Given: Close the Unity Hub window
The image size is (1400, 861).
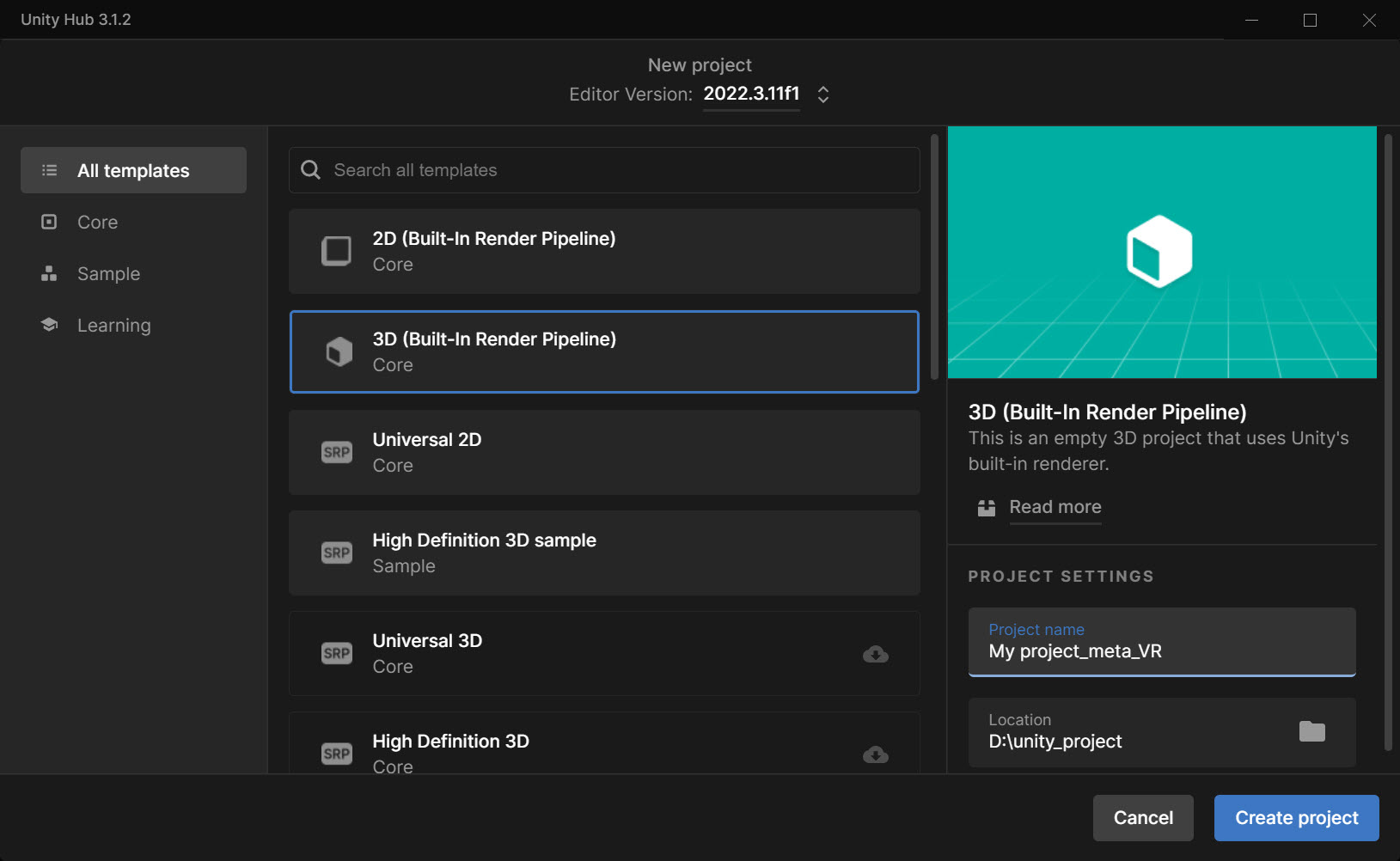Looking at the screenshot, I should point(1369,20).
